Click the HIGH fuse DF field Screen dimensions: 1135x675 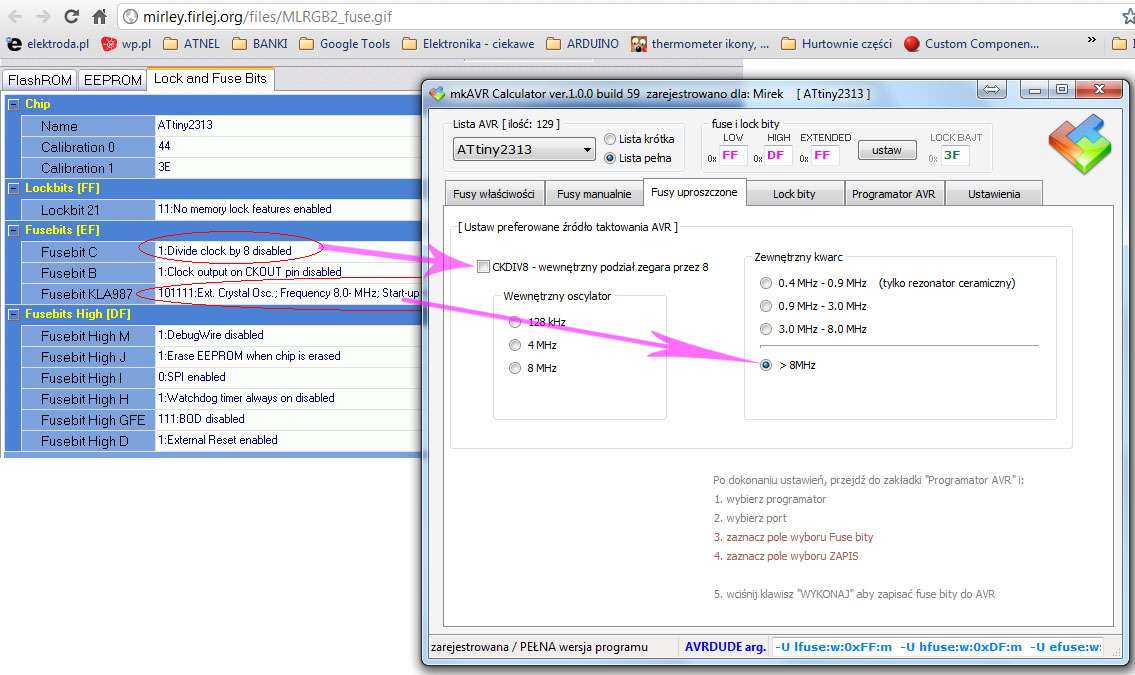[x=777, y=156]
